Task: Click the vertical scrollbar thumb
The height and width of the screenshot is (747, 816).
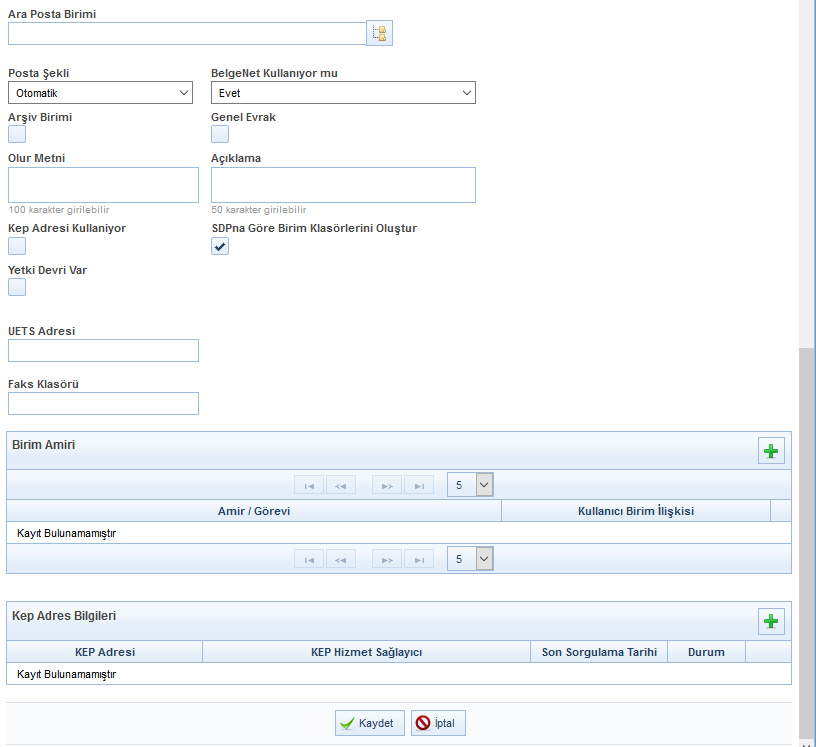Action: point(807,540)
